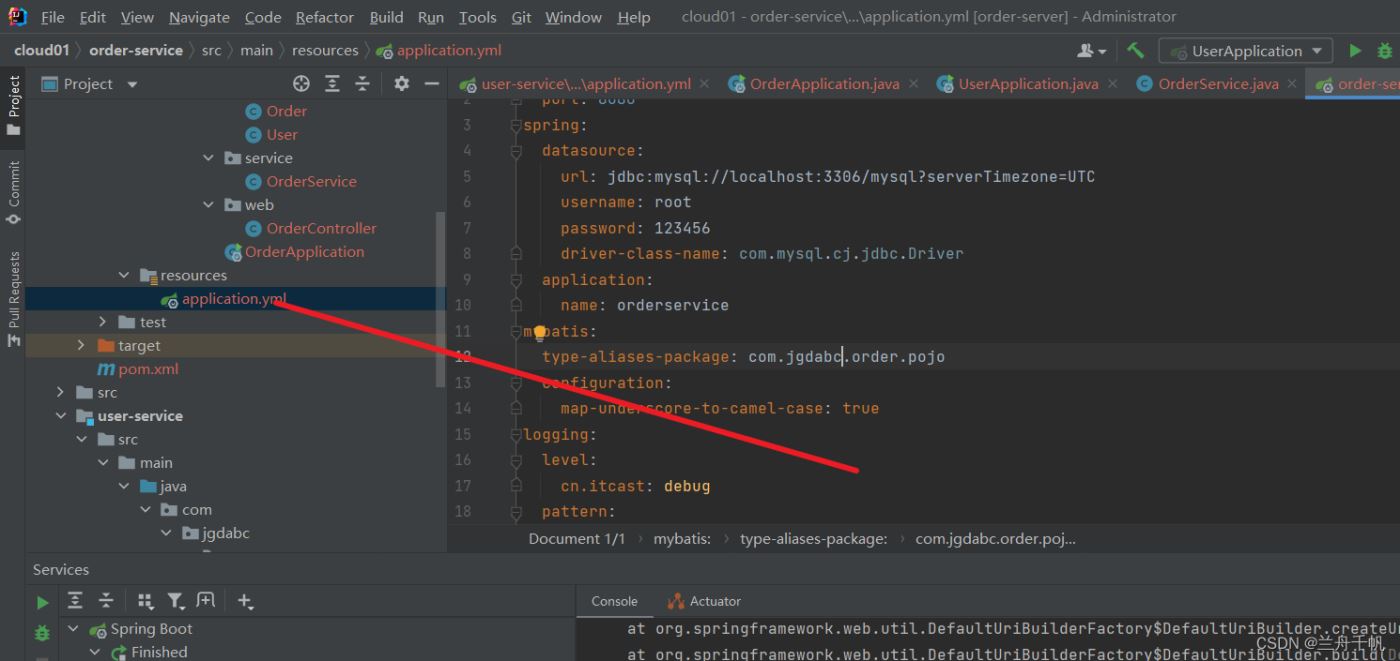Click the Build Project hammer icon

pyautogui.click(x=1135, y=50)
